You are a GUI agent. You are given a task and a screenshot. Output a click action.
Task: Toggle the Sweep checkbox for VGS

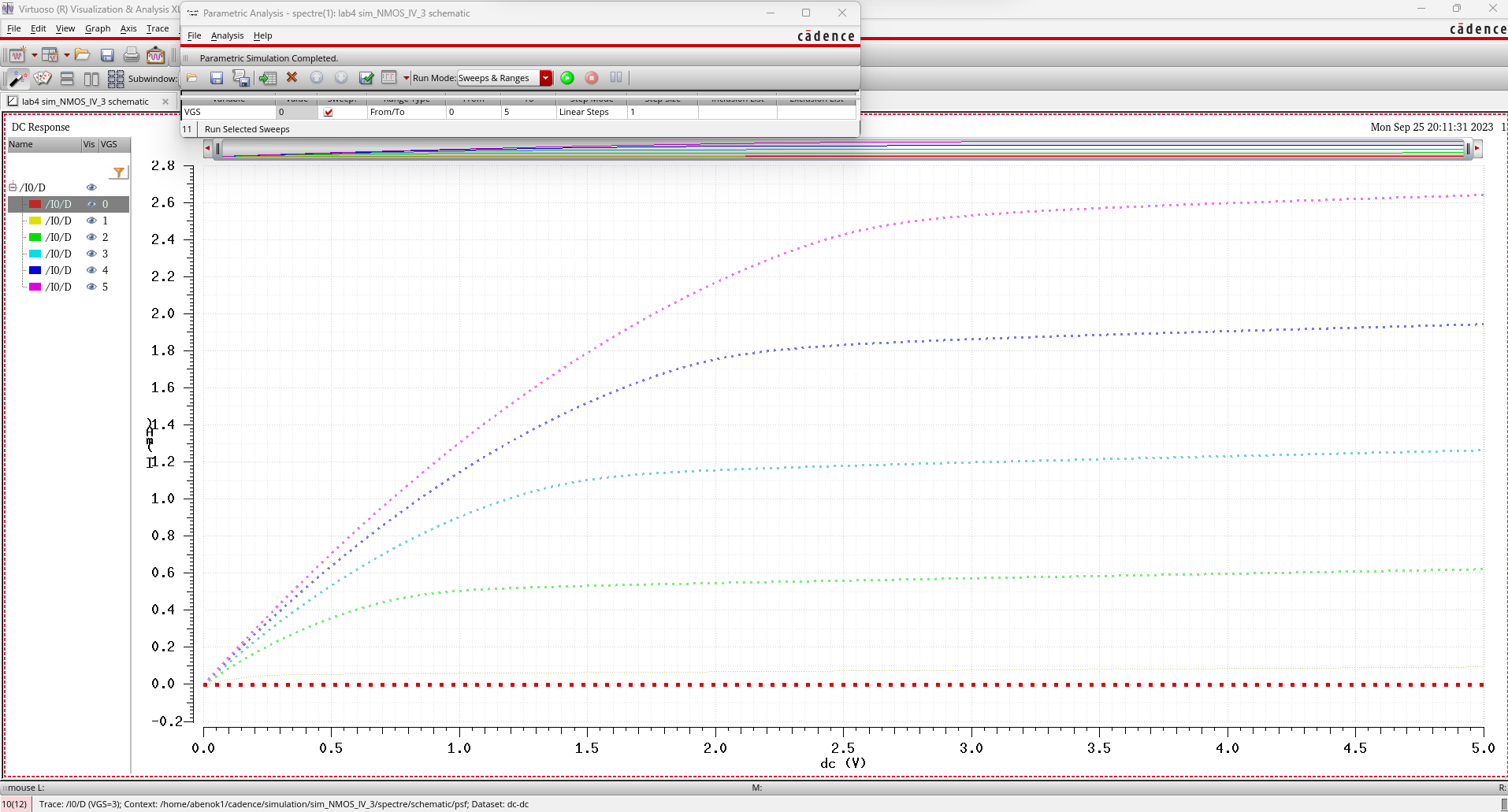click(329, 113)
